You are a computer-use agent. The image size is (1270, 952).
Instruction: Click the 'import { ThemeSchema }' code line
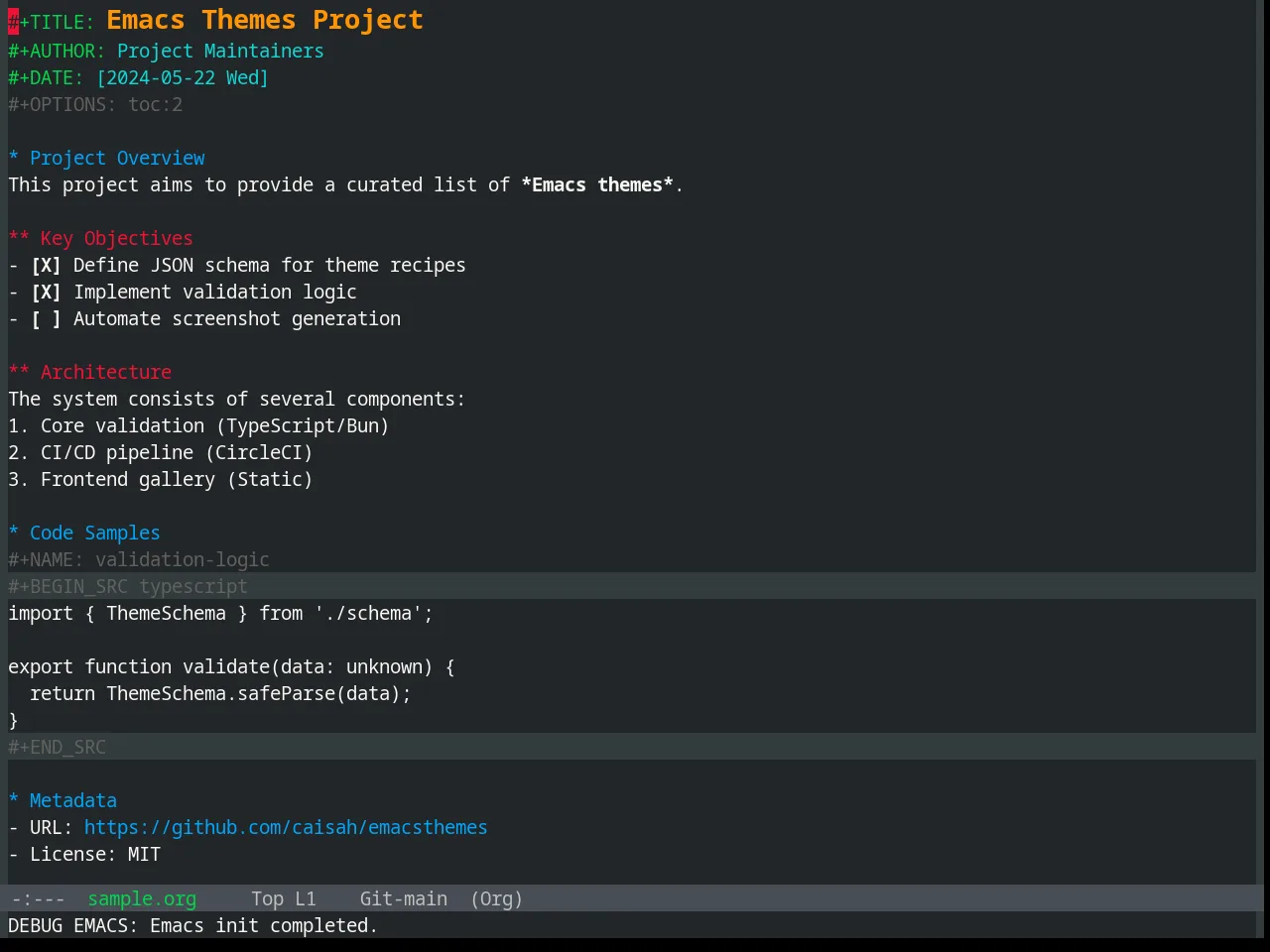(x=220, y=613)
